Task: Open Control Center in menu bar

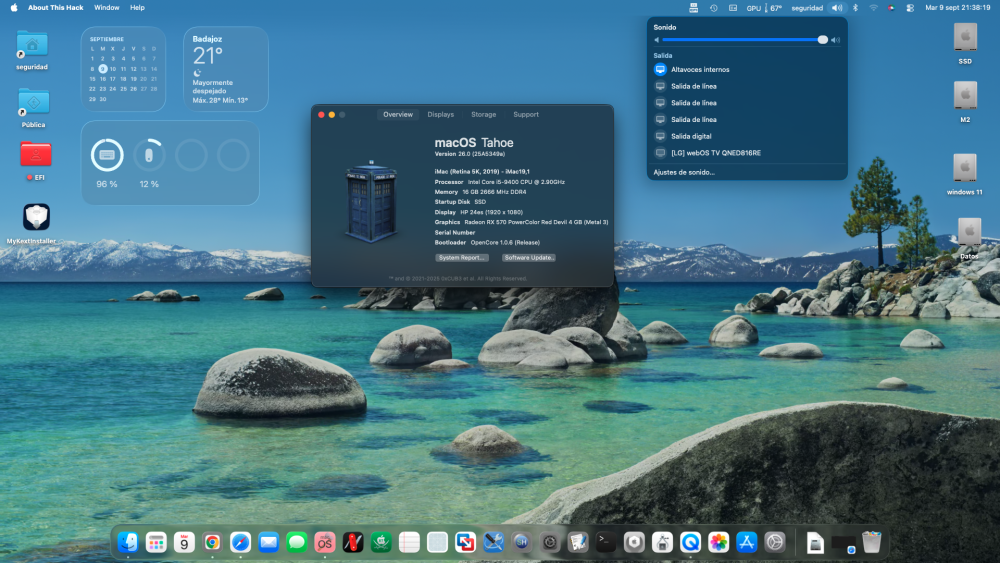Action: (x=910, y=8)
